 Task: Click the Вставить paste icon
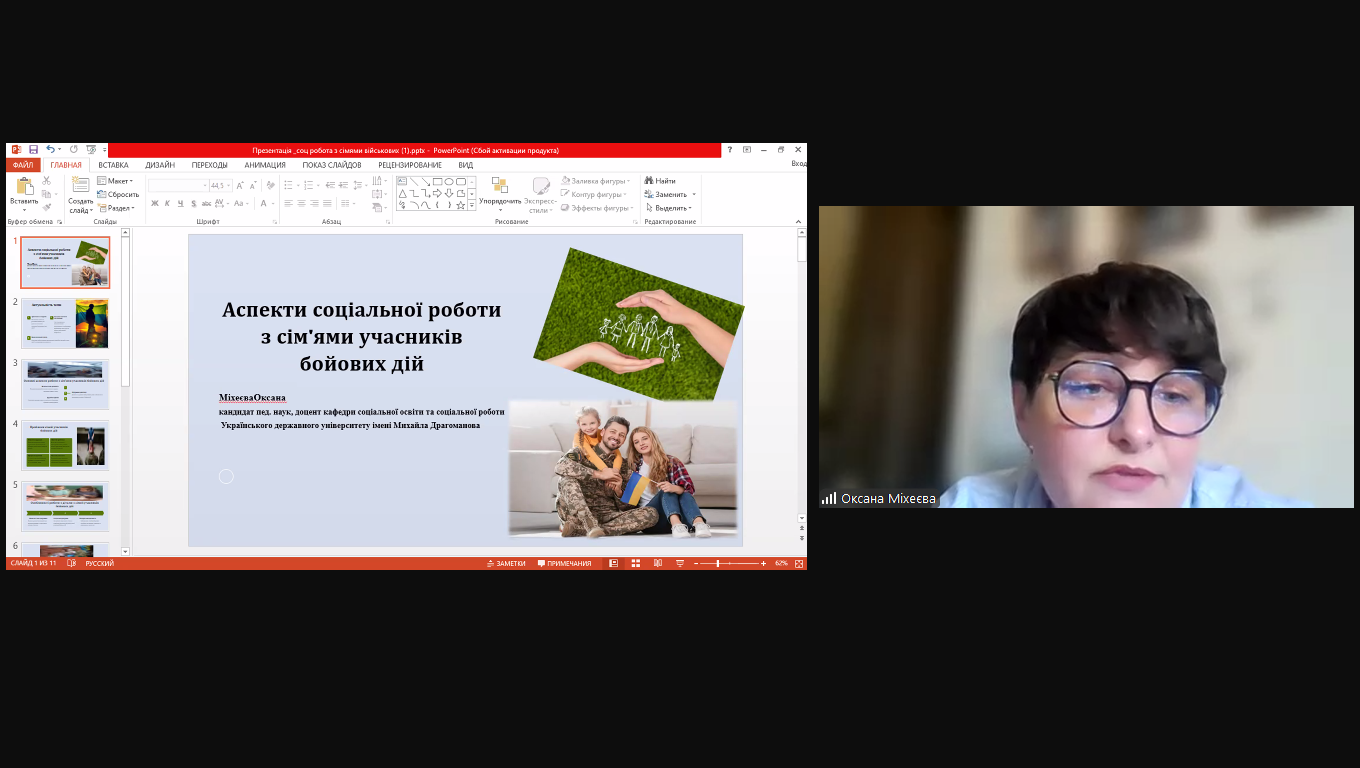[25, 188]
